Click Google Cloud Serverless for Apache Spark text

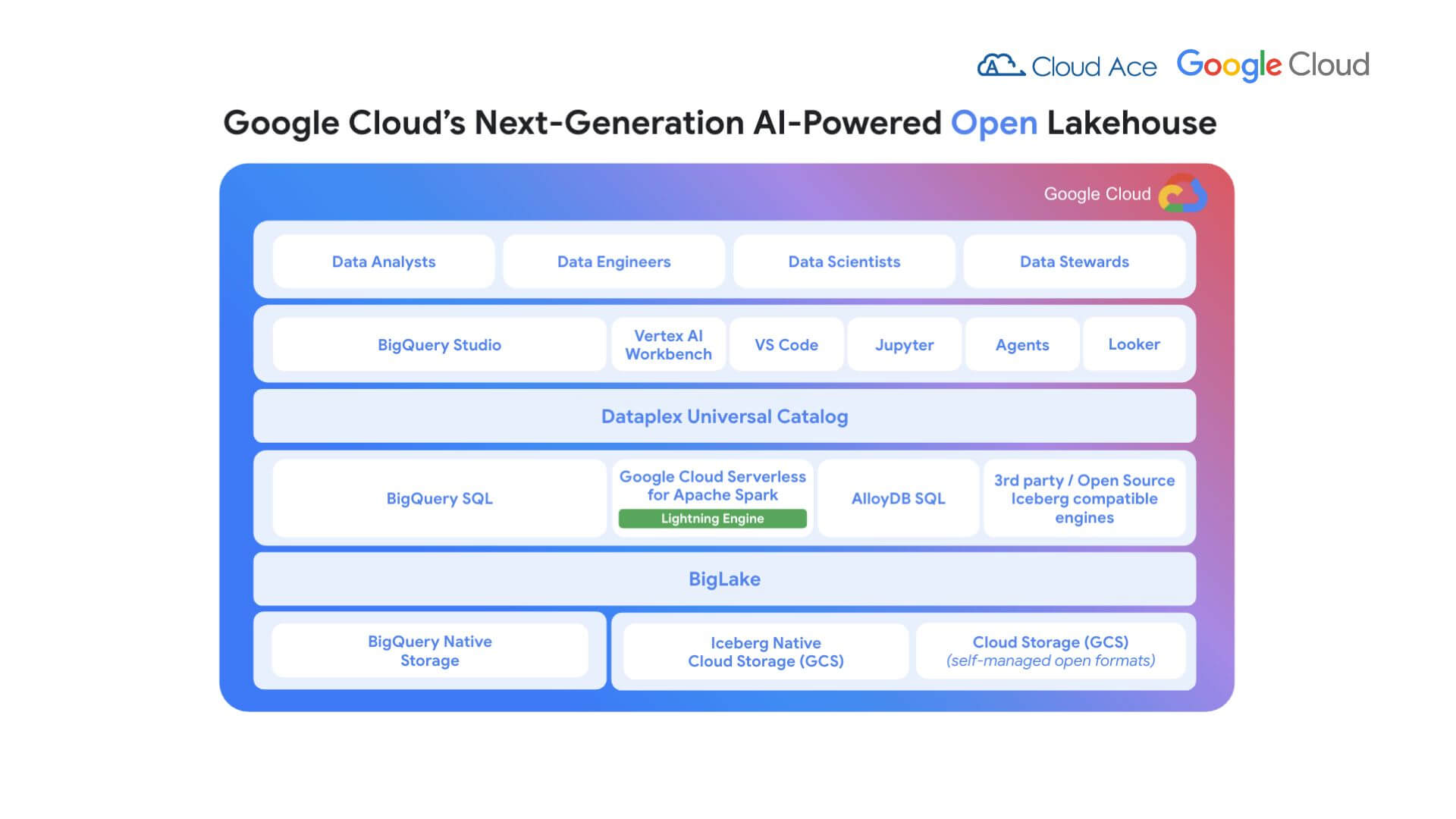[713, 485]
